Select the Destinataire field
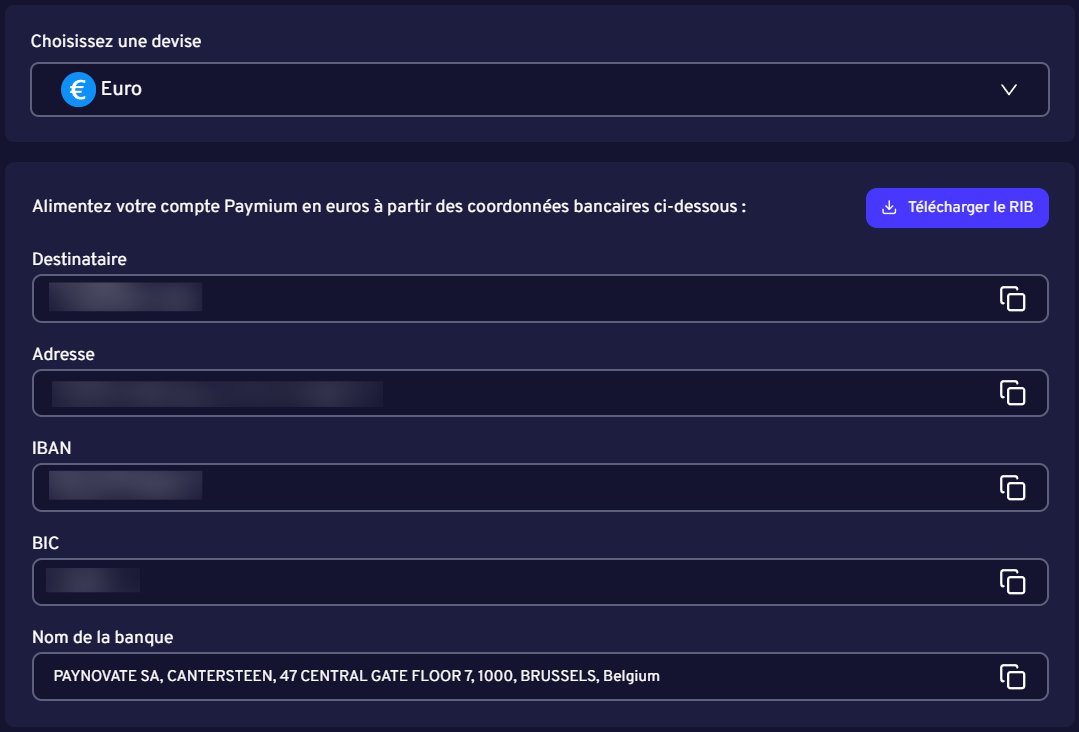The width and height of the screenshot is (1079, 732). (400, 298)
